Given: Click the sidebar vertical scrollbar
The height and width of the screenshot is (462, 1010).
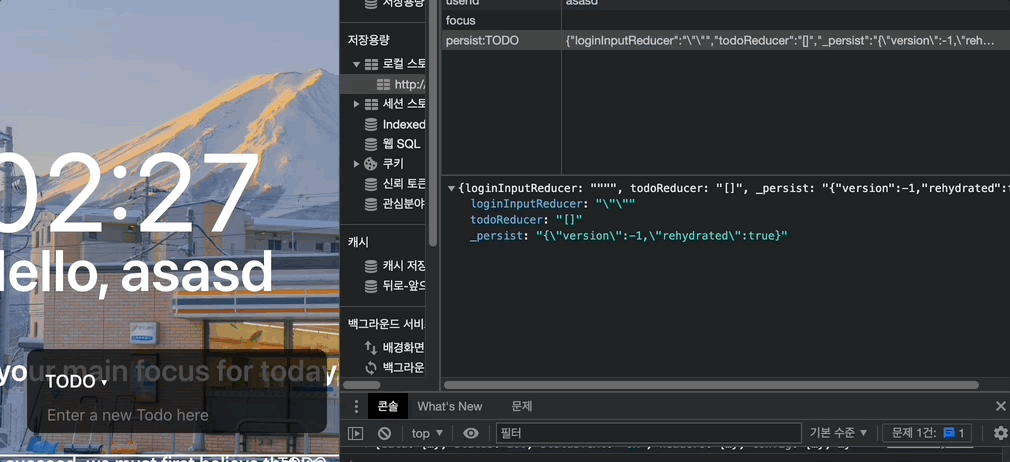Looking at the screenshot, I should click(x=433, y=122).
